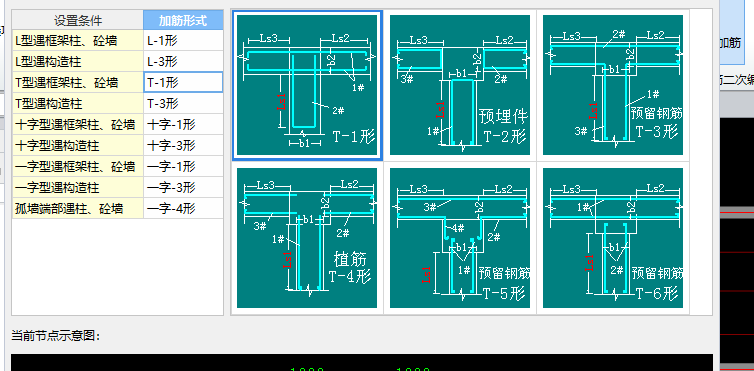Select the T-4形 植筋 diagram
Image resolution: width=754 pixels, height=371 pixels.
[307, 238]
